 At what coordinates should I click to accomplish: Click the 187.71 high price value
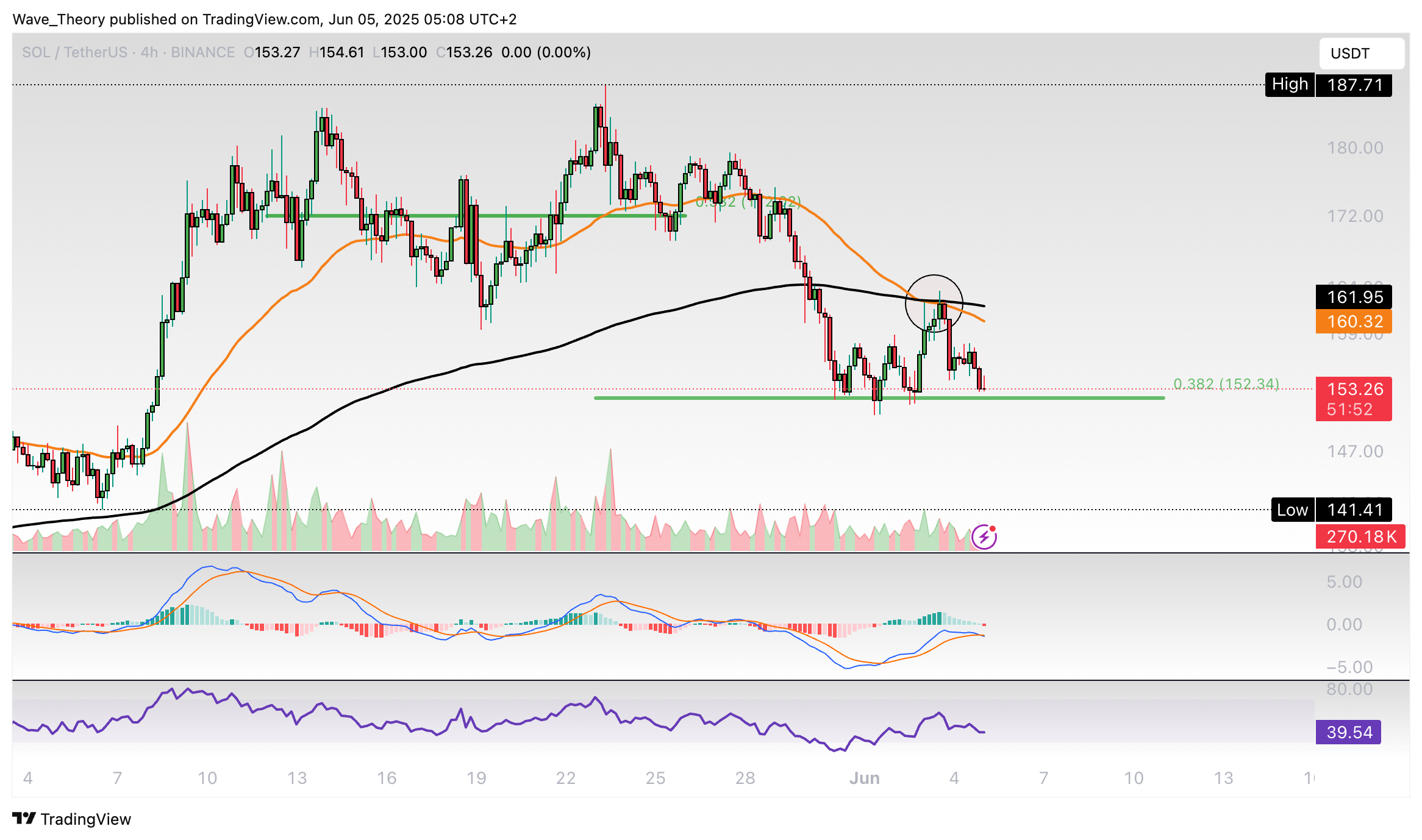coord(1353,85)
